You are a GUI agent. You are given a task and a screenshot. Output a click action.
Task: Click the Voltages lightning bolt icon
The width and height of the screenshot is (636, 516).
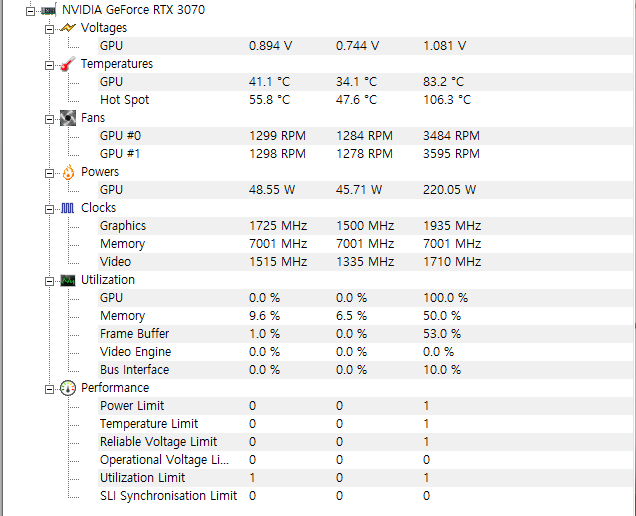click(68, 28)
